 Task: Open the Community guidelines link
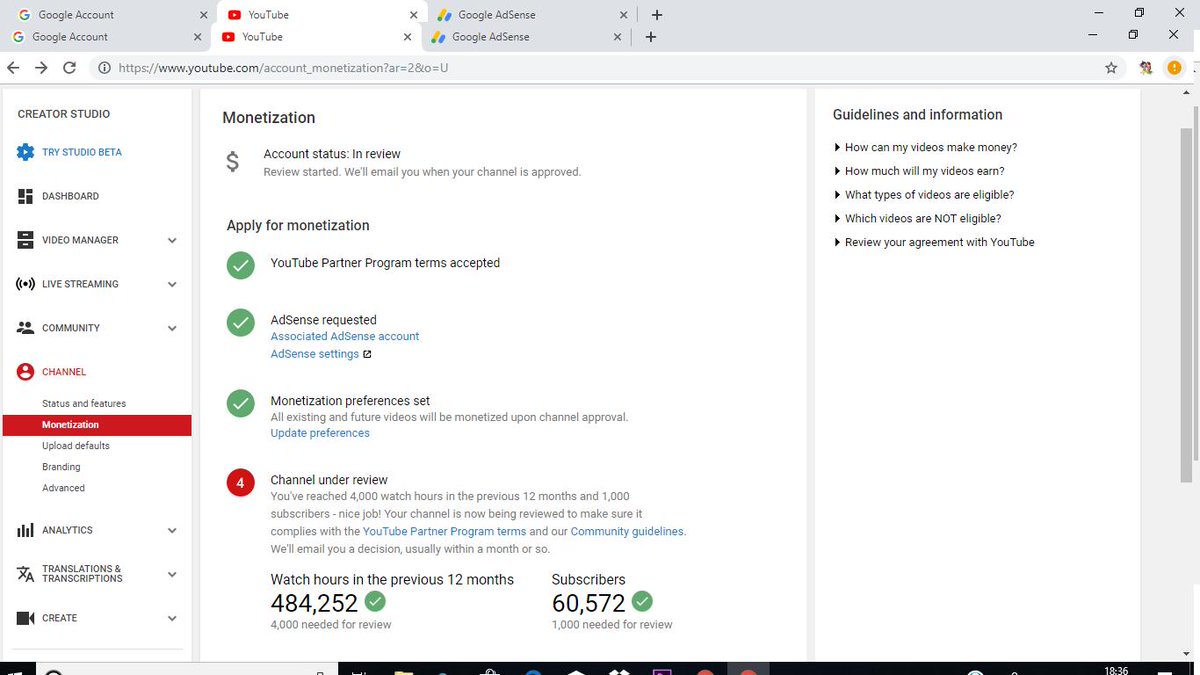(x=627, y=531)
